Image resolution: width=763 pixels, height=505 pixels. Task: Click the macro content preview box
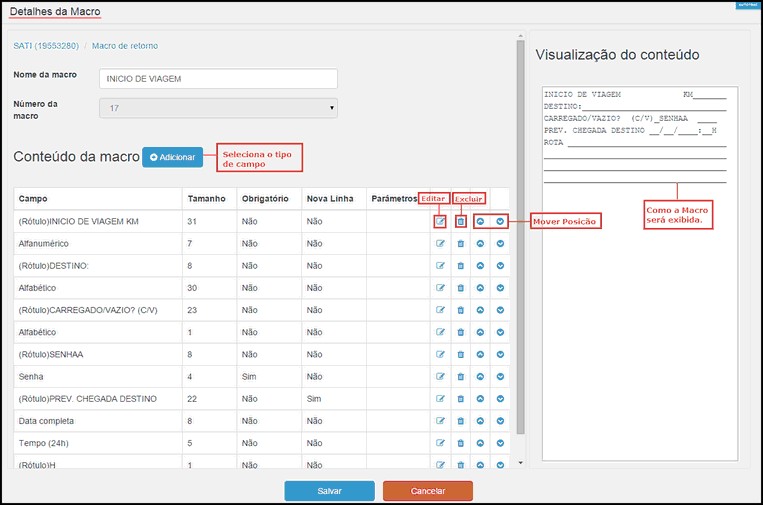pyautogui.click(x=640, y=273)
